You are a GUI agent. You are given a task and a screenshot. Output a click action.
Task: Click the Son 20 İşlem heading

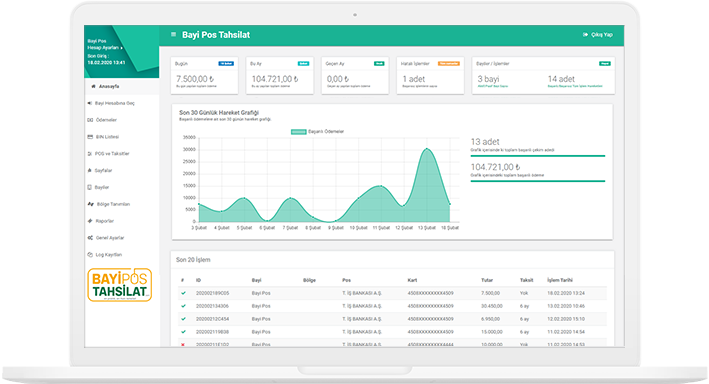point(193,260)
